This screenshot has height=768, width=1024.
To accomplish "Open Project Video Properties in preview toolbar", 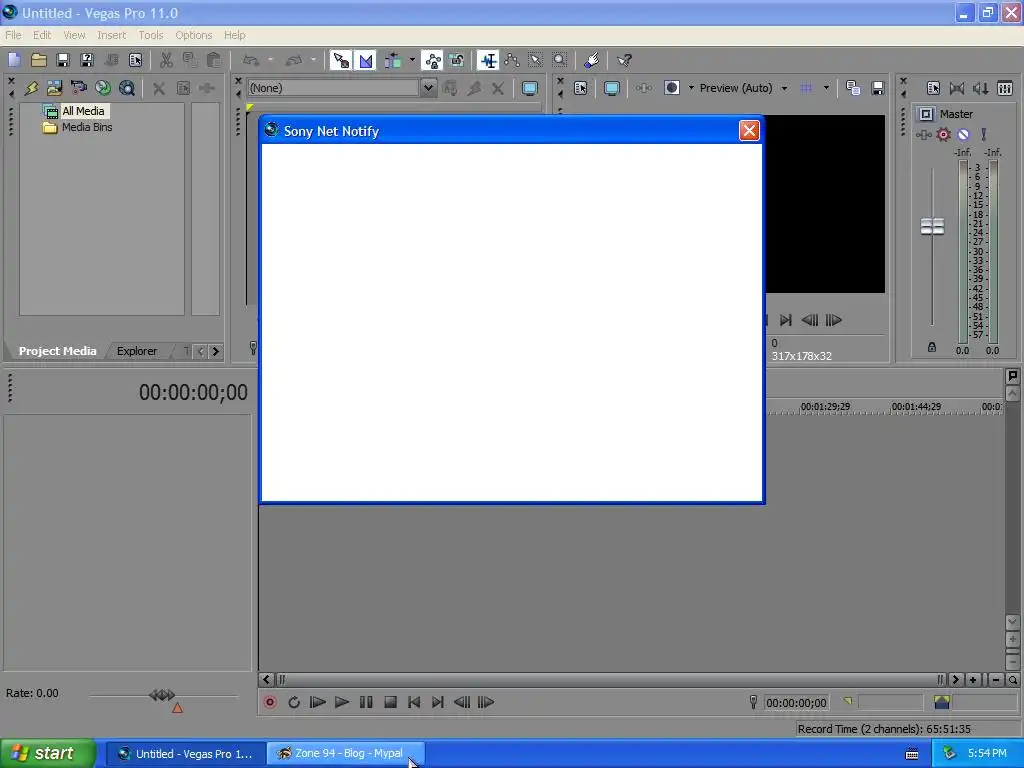I will [581, 88].
